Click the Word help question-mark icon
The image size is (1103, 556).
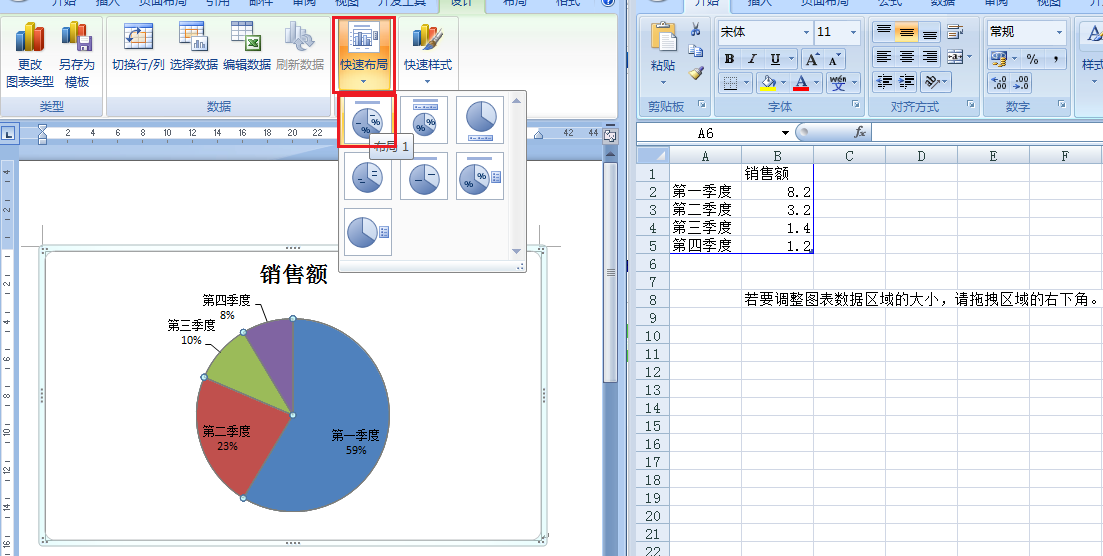click(608, 3)
